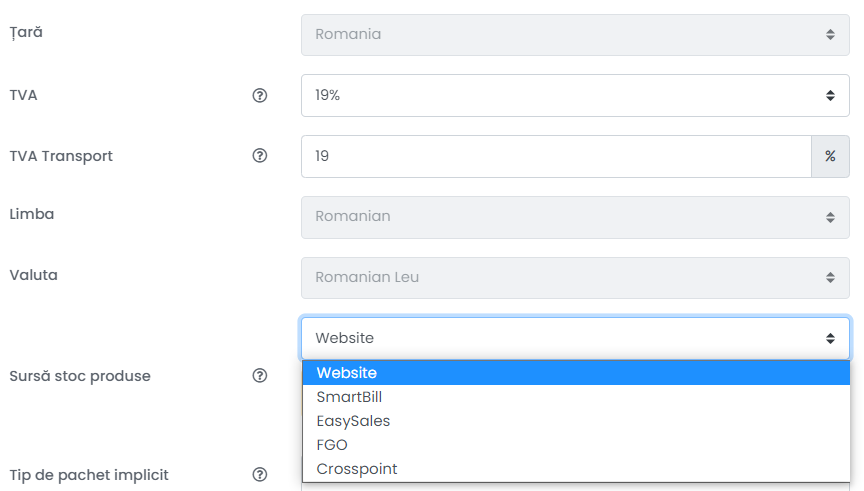This screenshot has height=491, width=864.
Task: Click the TVA dropdown arrow icon
Action: point(830,95)
